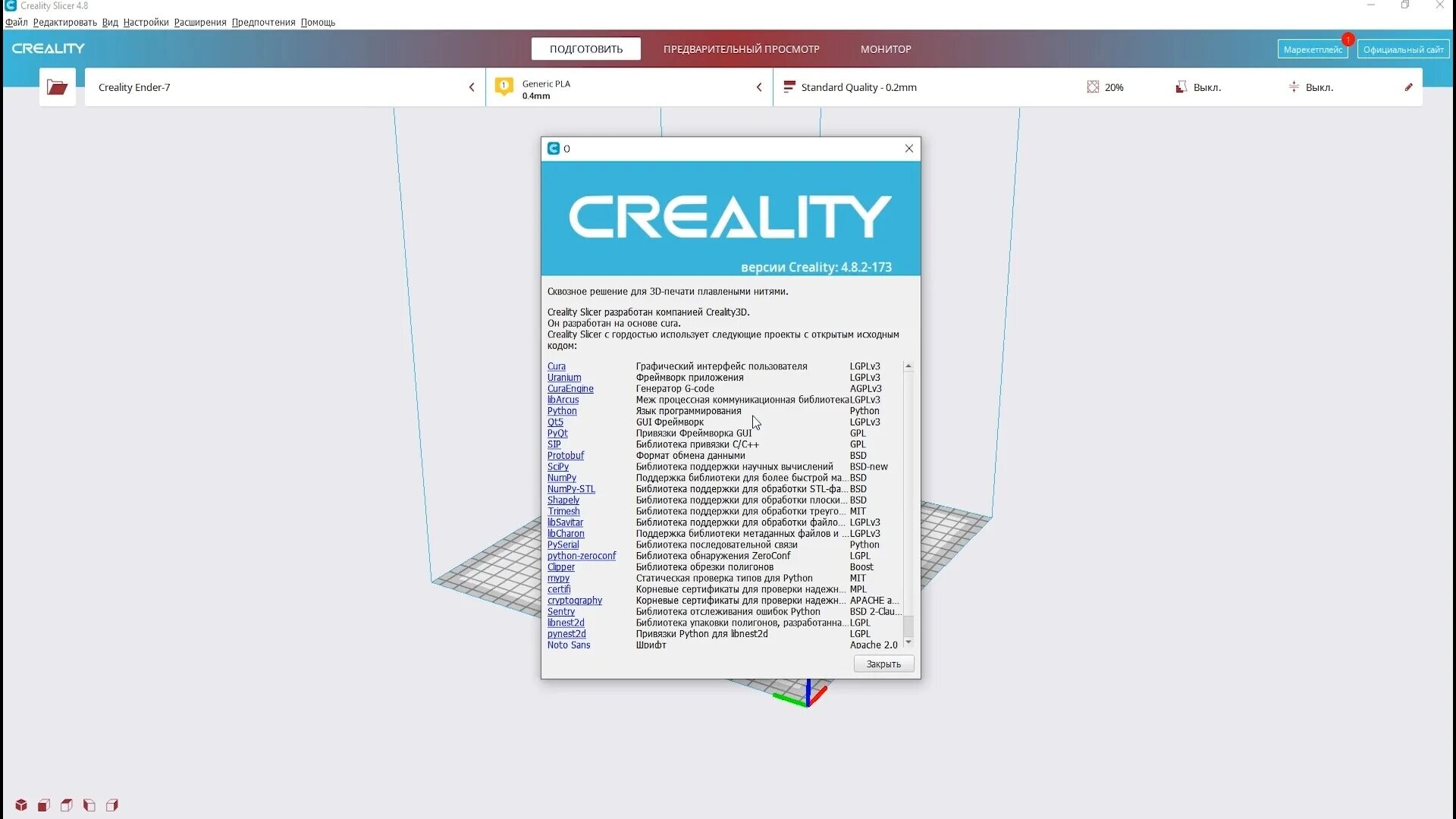Image resolution: width=1456 pixels, height=819 pixels.
Task: Open the Cura project link
Action: point(557,366)
